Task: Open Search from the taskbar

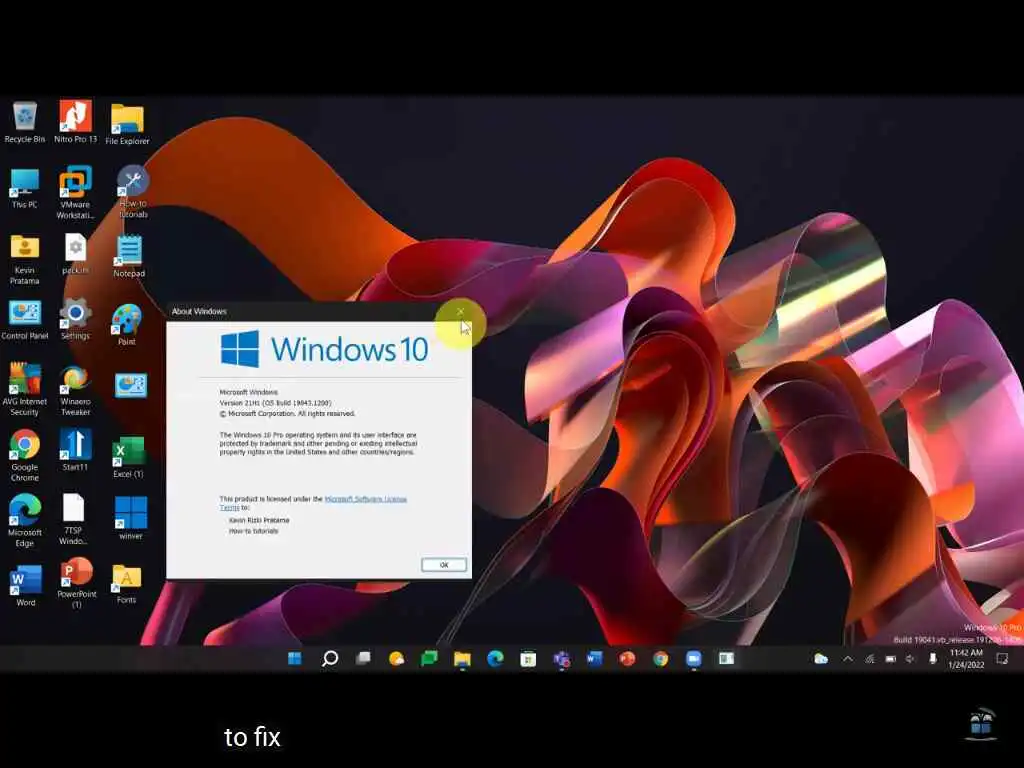Action: (x=330, y=658)
